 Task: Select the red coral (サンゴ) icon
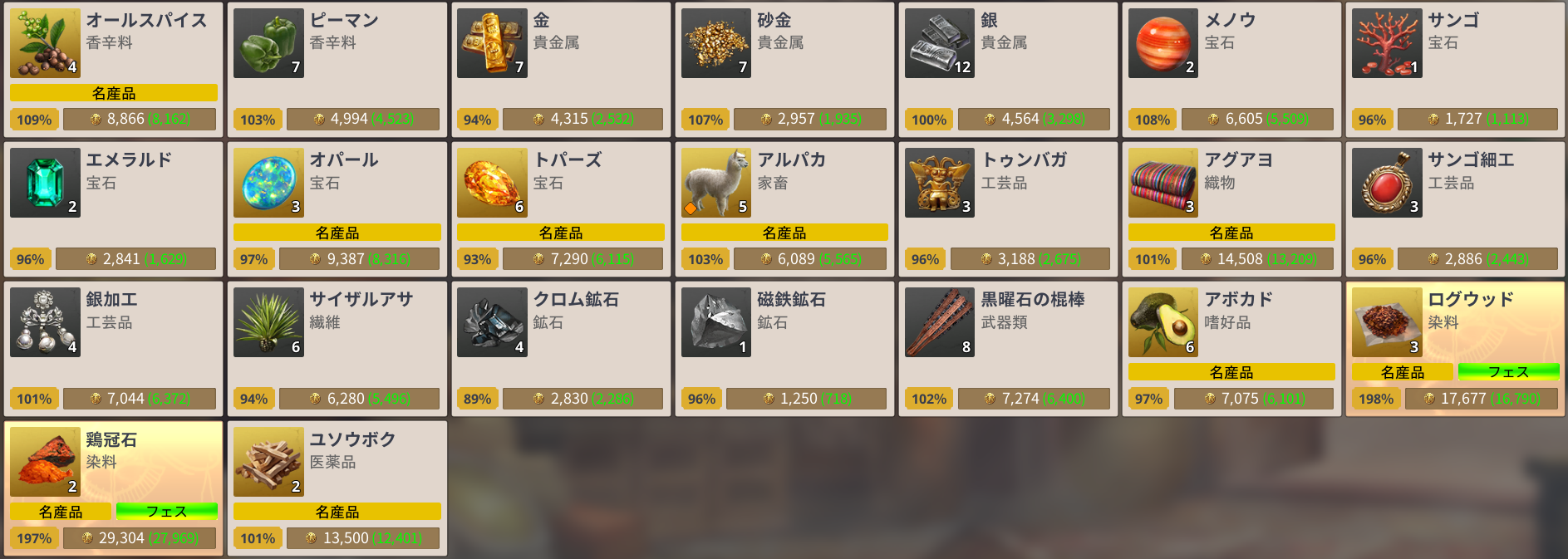pyautogui.click(x=1387, y=43)
